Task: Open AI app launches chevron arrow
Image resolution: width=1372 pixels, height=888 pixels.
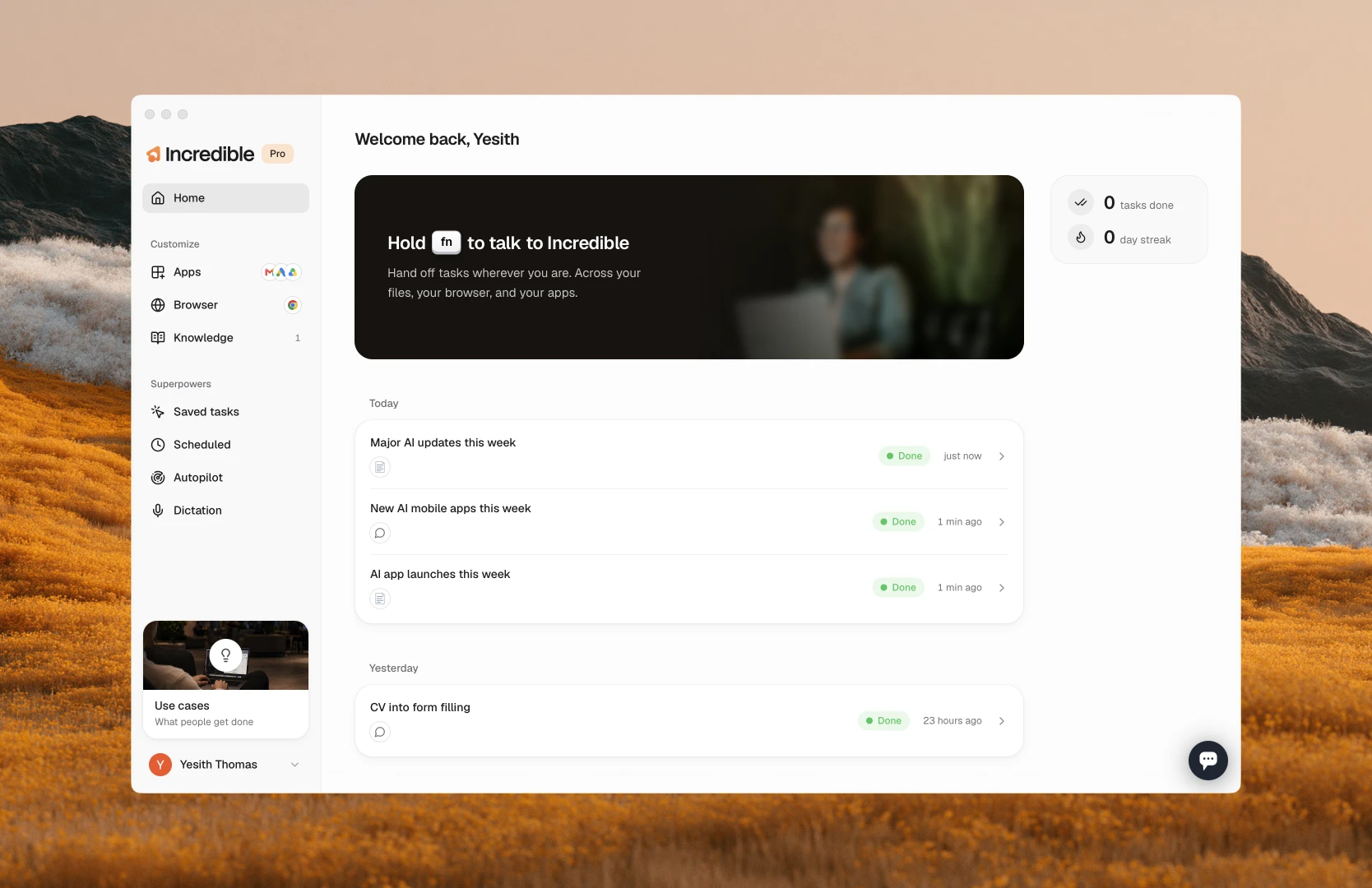Action: (1002, 588)
